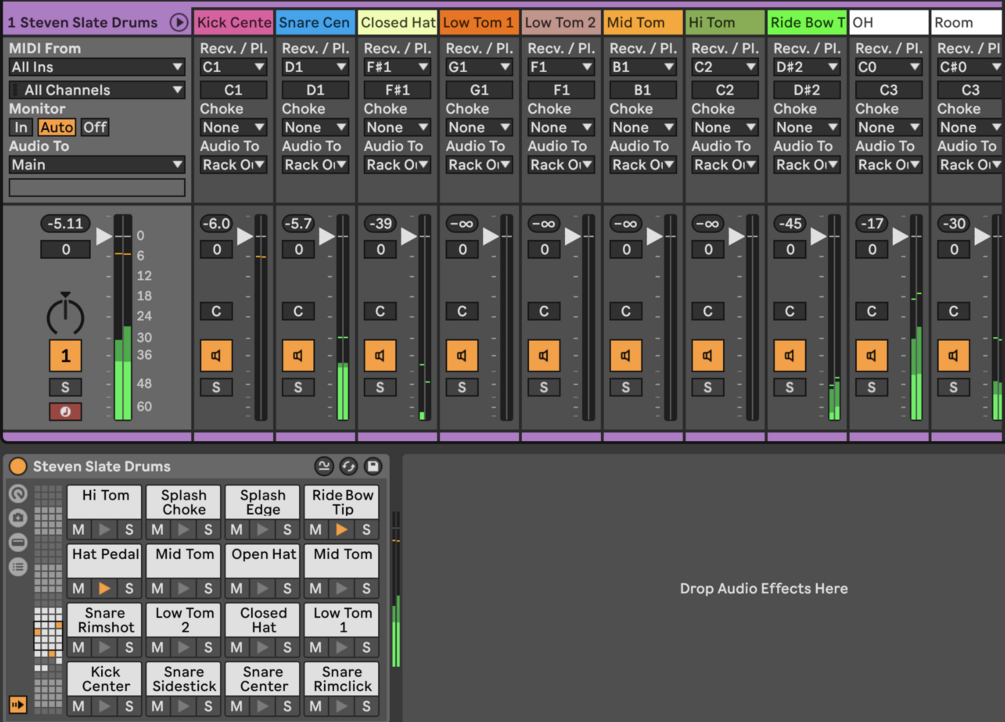Toggle OH chain speaker activator
Screen dimensions: 1005x722
click(x=872, y=355)
